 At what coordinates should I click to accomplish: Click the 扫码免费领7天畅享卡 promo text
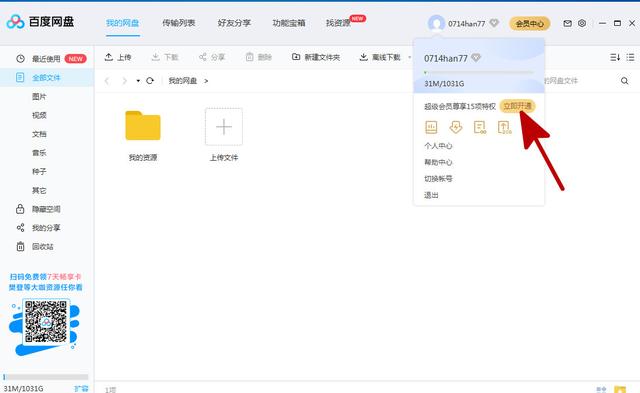coord(46,277)
